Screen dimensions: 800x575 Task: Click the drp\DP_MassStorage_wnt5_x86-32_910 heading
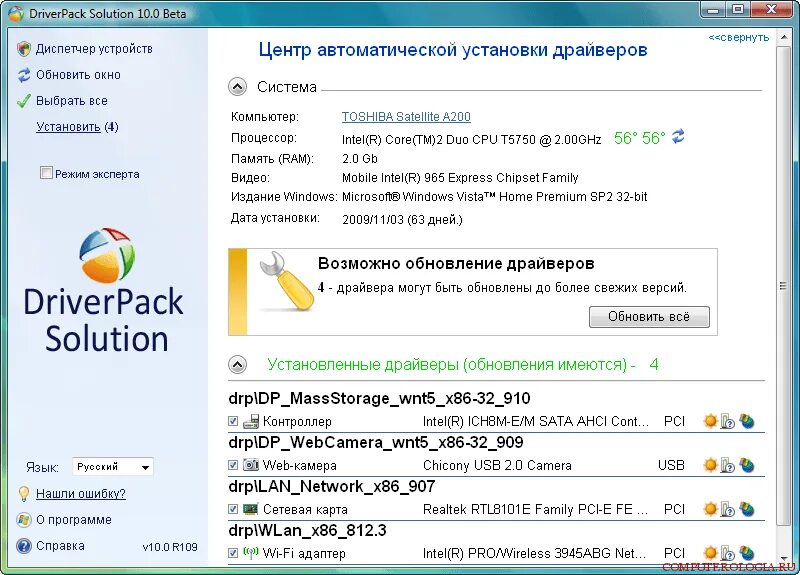[380, 398]
